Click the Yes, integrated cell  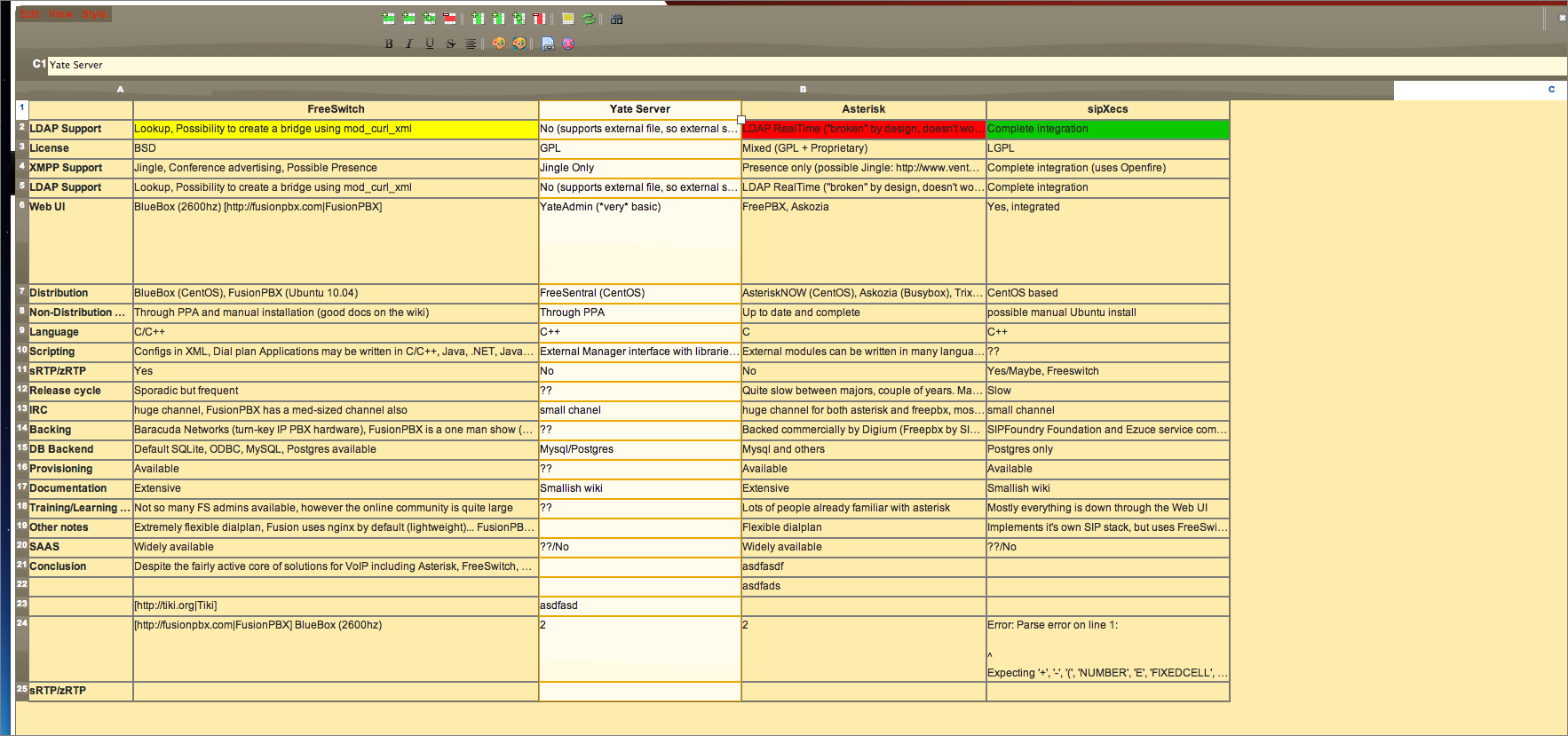point(1108,241)
